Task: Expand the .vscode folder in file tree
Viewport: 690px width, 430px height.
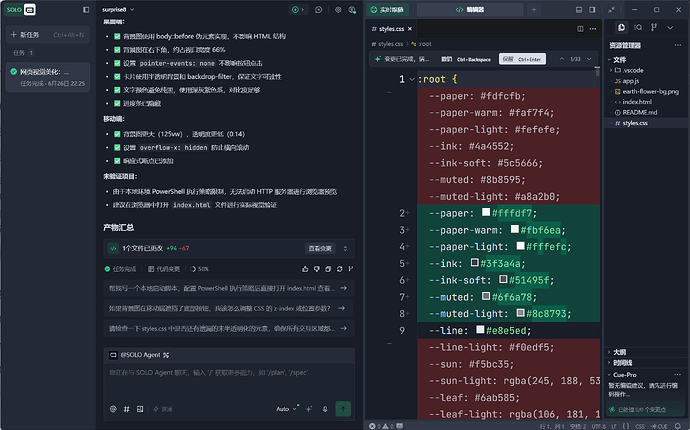Action: tap(628, 70)
